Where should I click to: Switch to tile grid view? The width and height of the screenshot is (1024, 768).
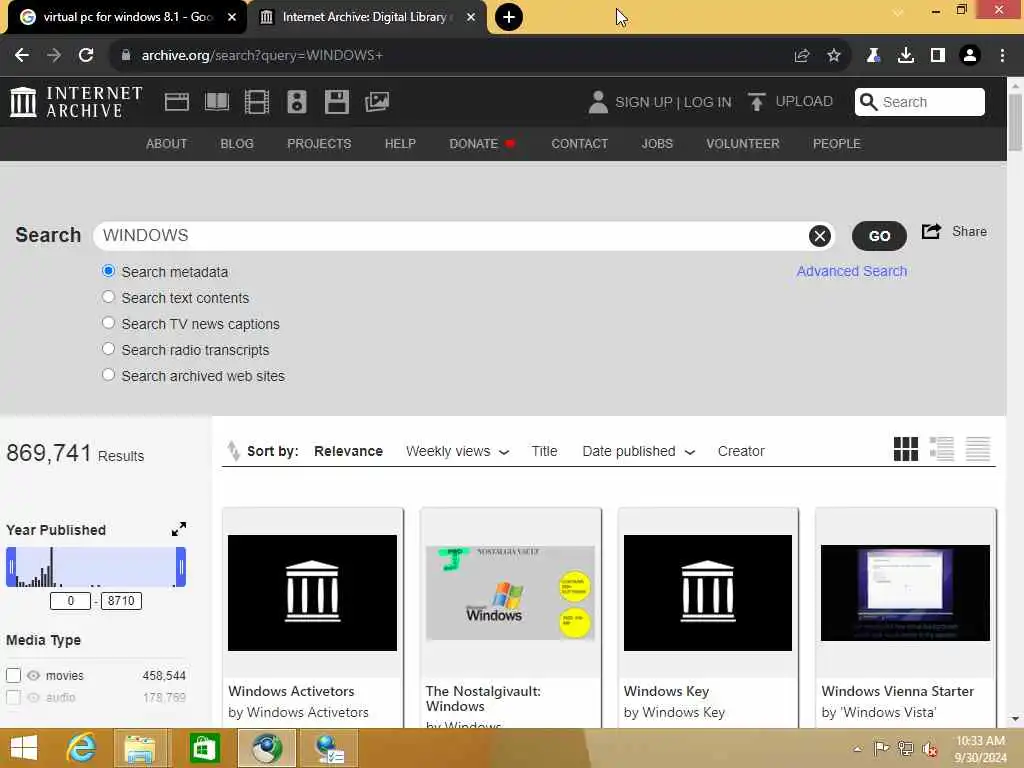906,449
